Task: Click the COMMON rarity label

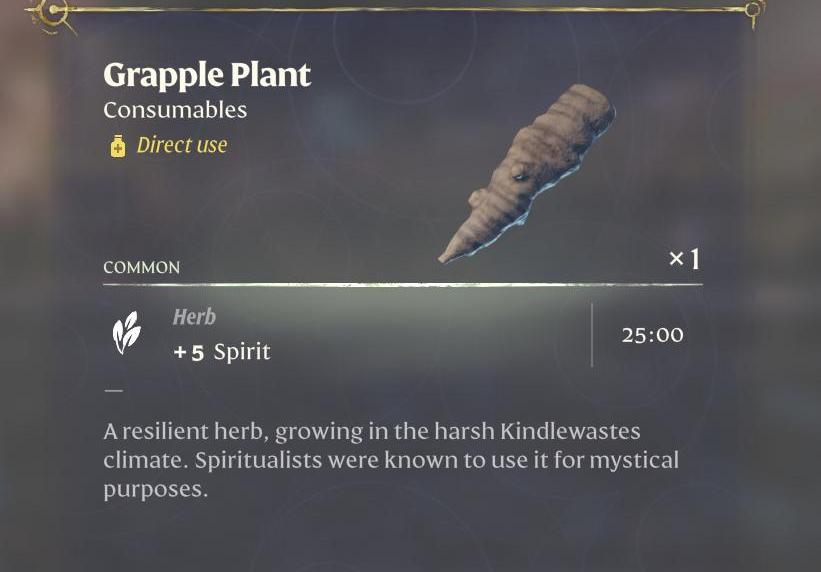Action: point(142,268)
